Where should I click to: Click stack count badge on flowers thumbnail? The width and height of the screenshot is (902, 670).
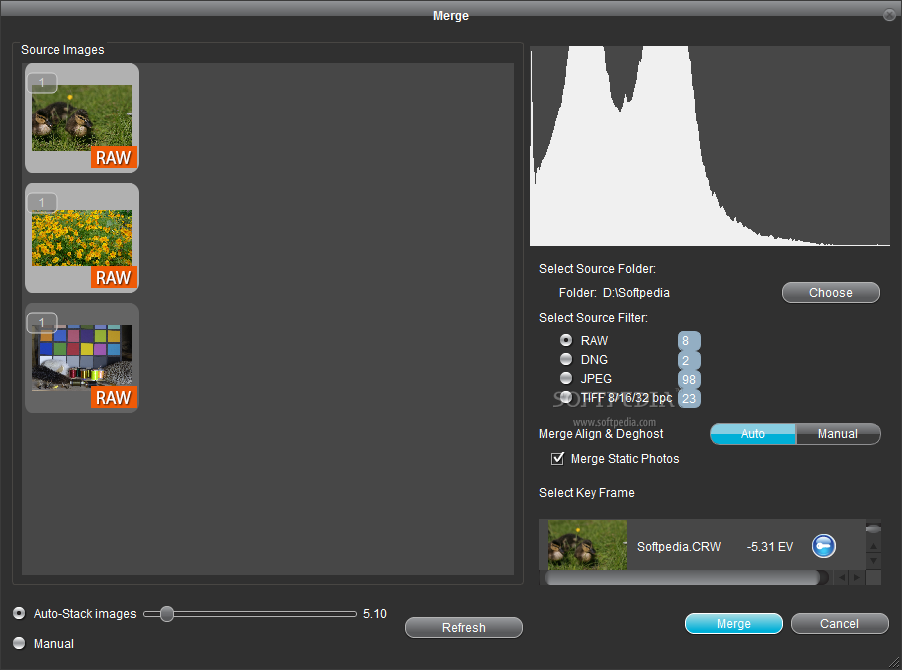click(42, 202)
